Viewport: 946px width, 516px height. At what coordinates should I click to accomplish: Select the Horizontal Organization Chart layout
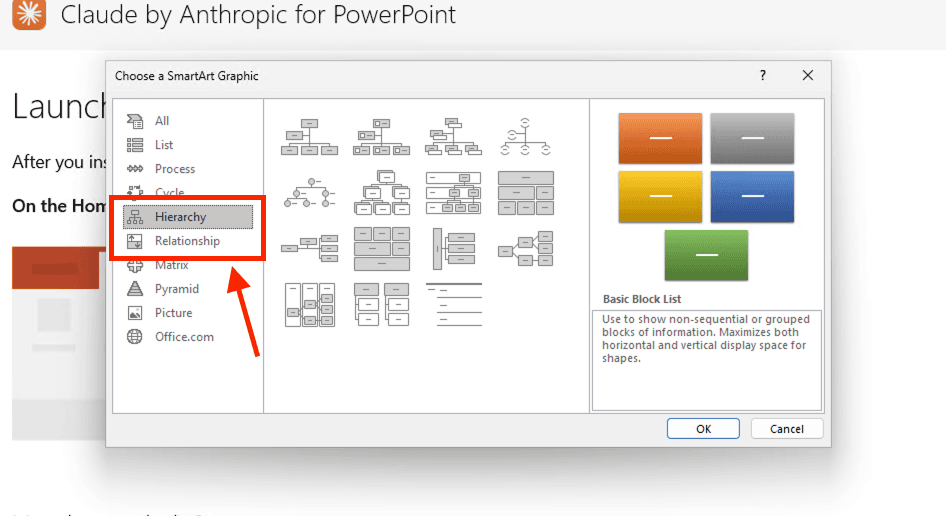[310, 248]
